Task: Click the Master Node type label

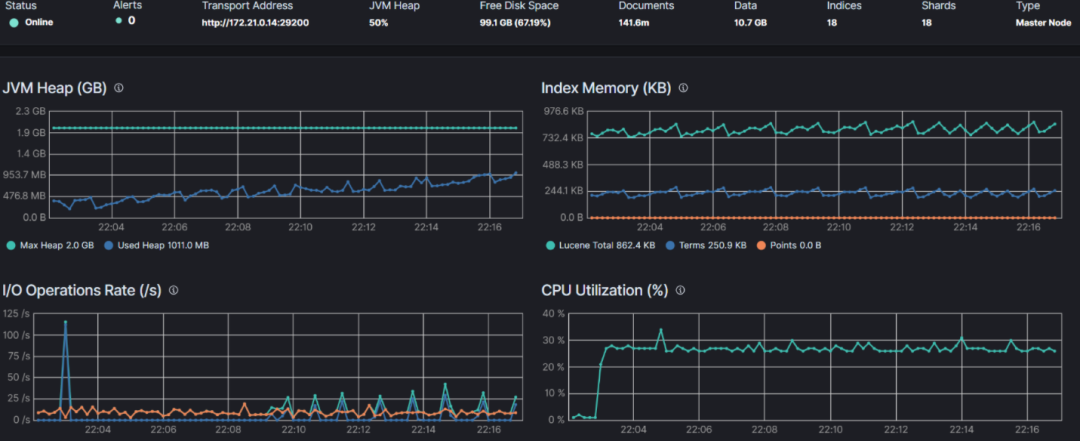Action: (1041, 22)
